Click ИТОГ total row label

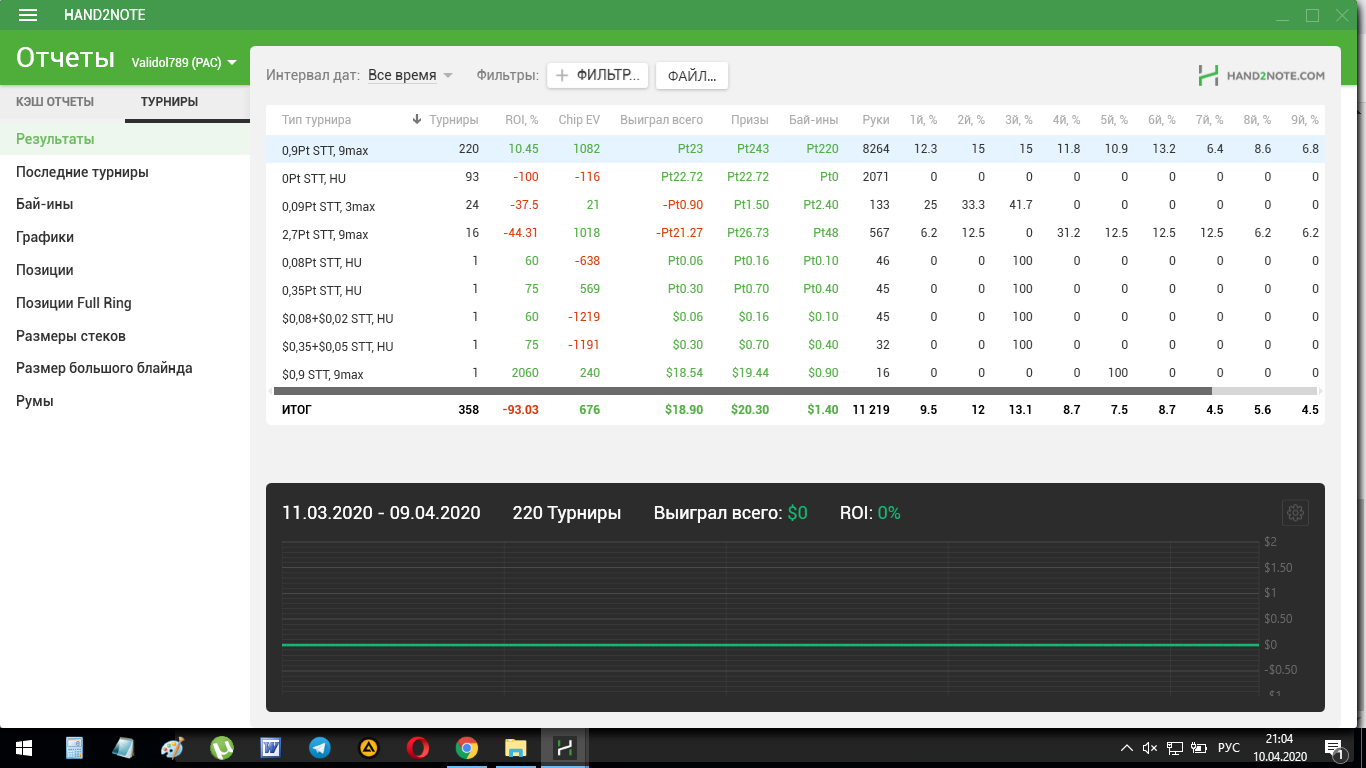pyautogui.click(x=297, y=410)
